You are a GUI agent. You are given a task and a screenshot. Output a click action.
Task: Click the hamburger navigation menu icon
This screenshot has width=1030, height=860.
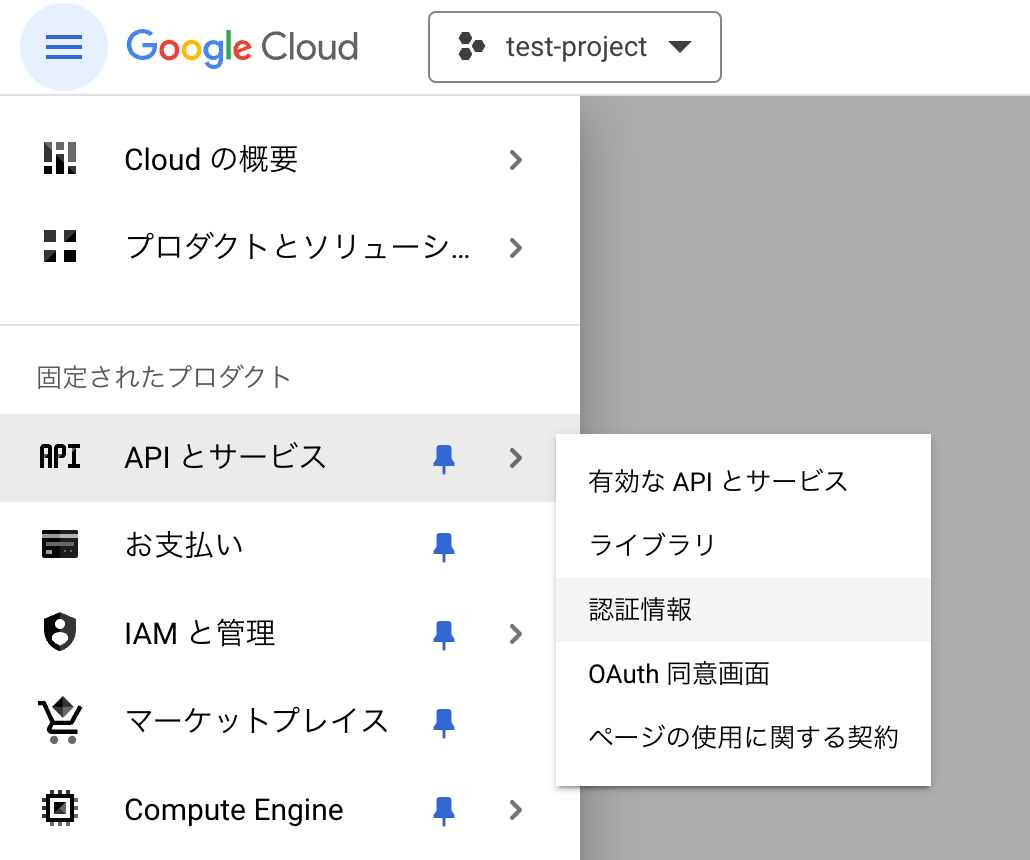64,47
